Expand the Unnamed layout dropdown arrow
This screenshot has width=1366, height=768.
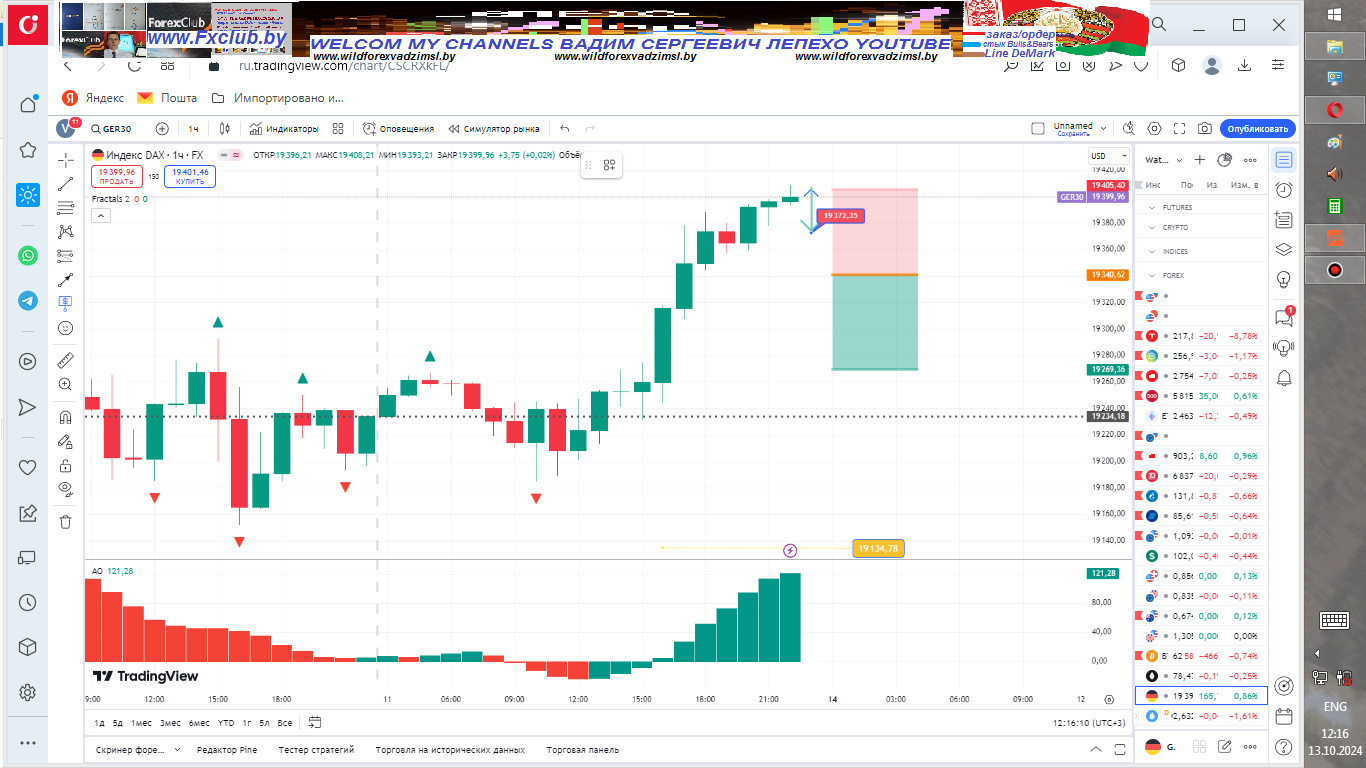pyautogui.click(x=1104, y=129)
